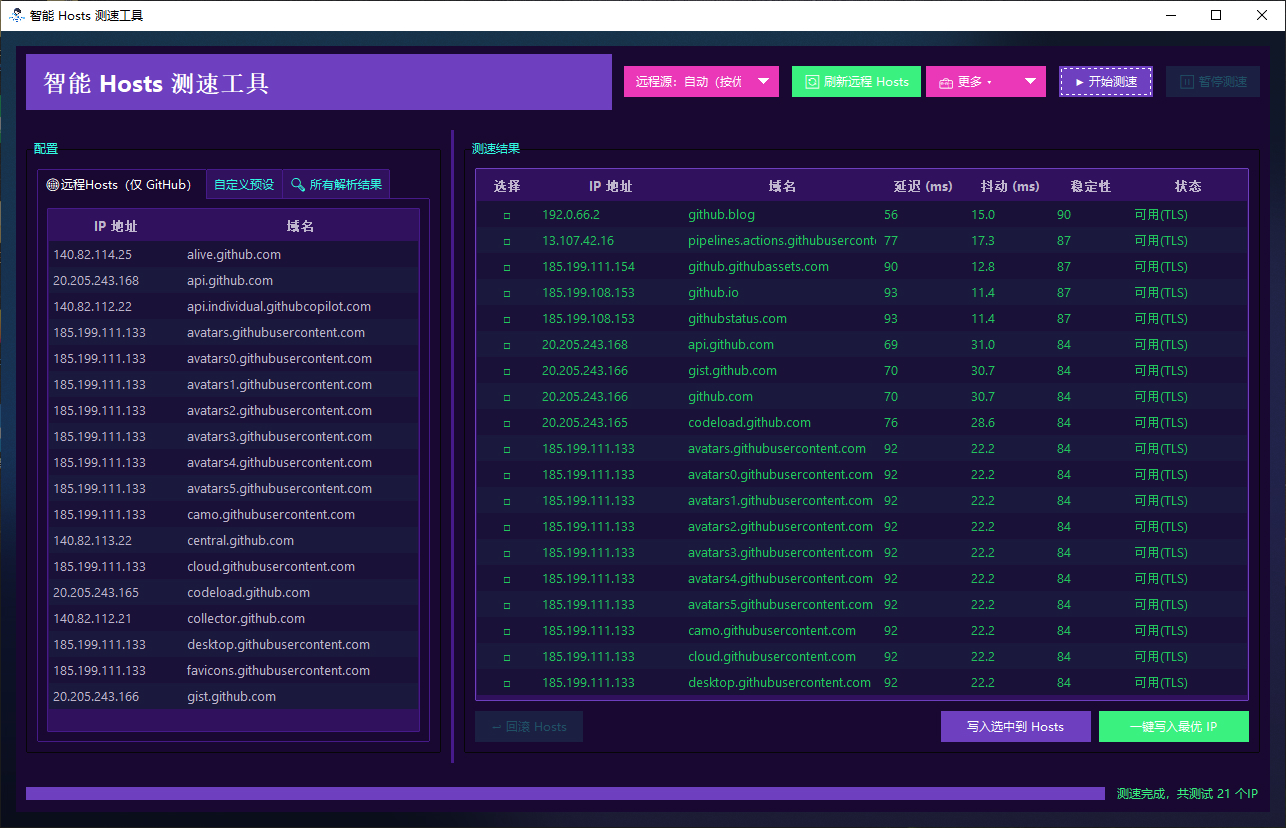
Task: Tick the githubstatus.com row checkbox
Action: click(506, 319)
